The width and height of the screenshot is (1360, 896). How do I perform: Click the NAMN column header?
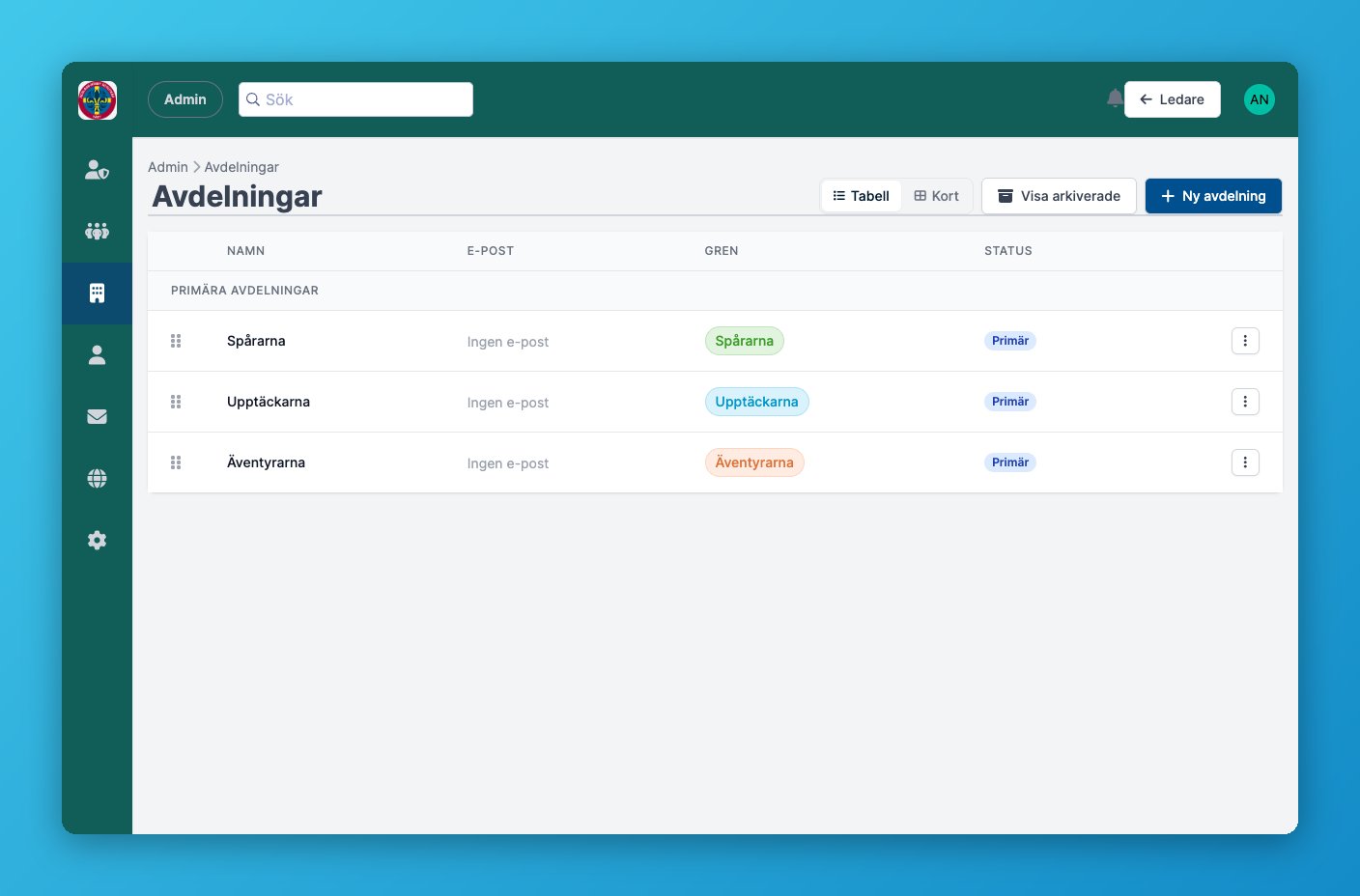coord(245,251)
